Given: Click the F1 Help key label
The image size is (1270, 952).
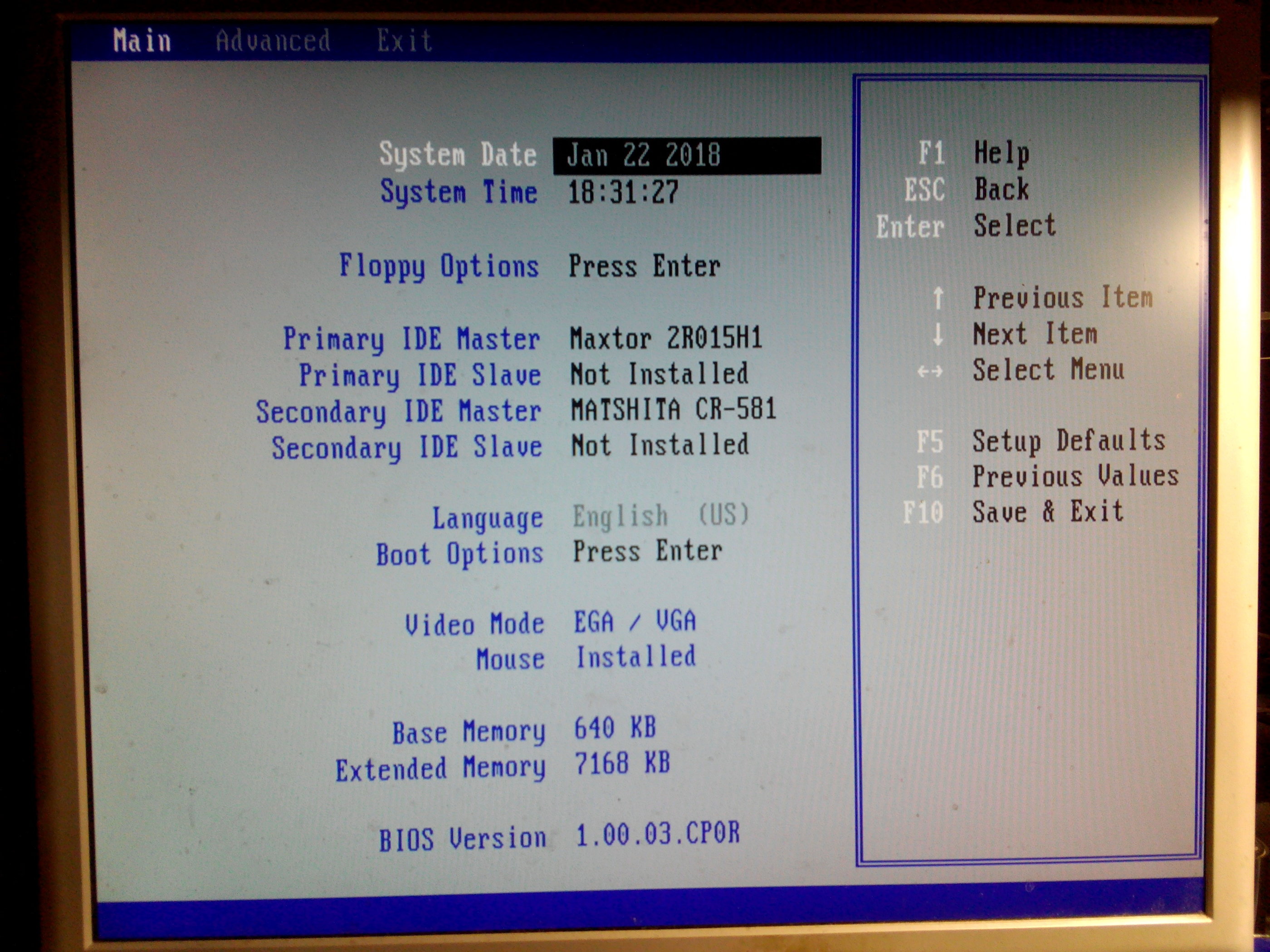Looking at the screenshot, I should click(x=931, y=153).
